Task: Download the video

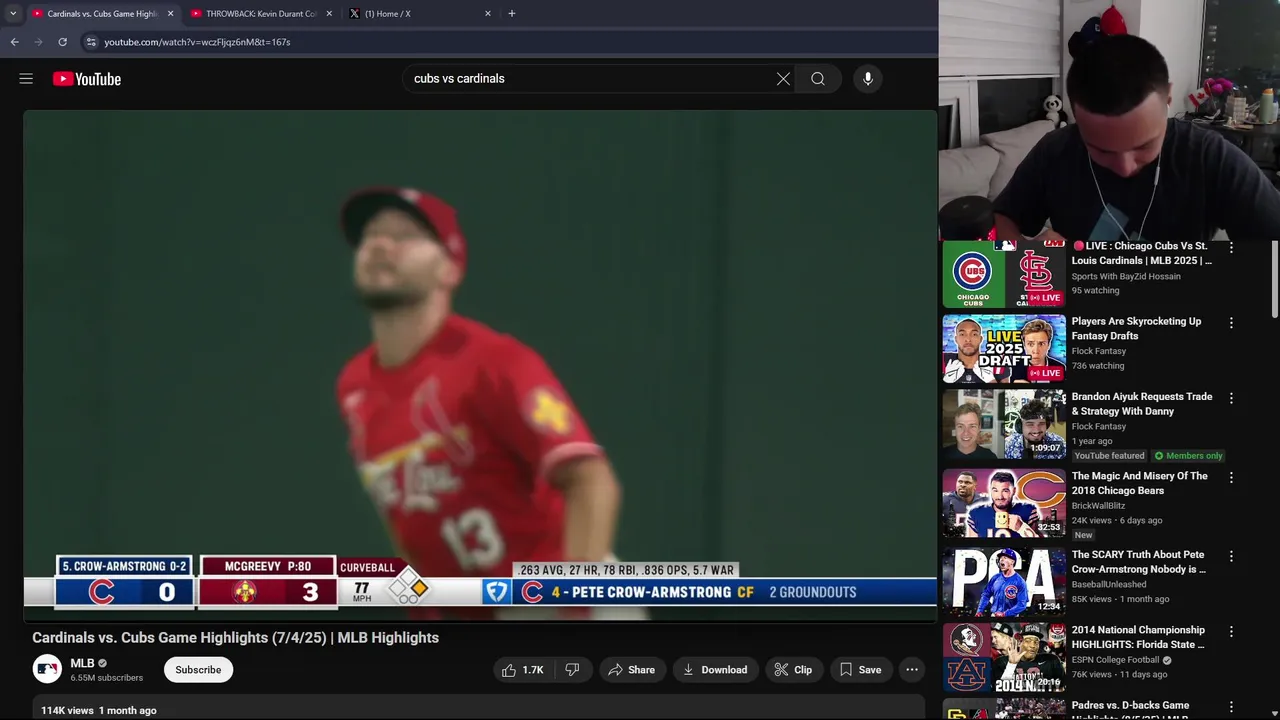Action: point(714,670)
